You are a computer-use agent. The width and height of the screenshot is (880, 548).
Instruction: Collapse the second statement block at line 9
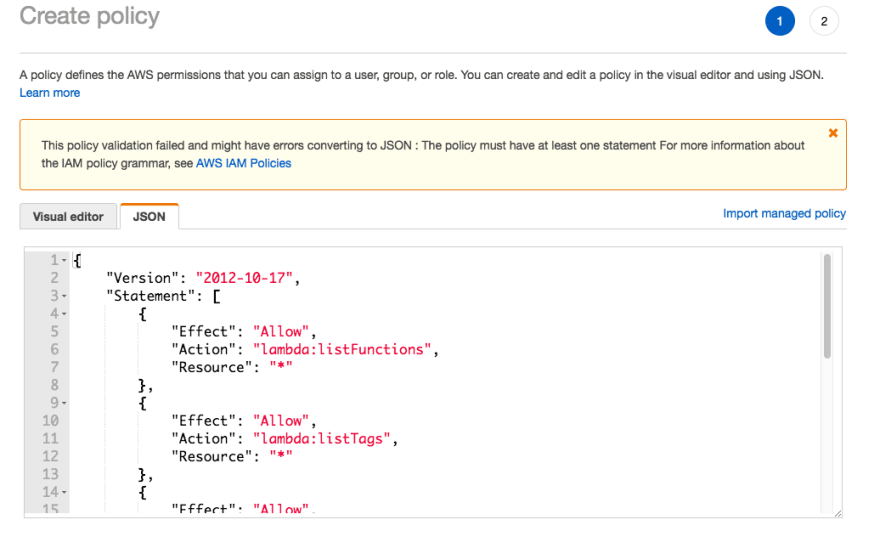pyautogui.click(x=64, y=403)
